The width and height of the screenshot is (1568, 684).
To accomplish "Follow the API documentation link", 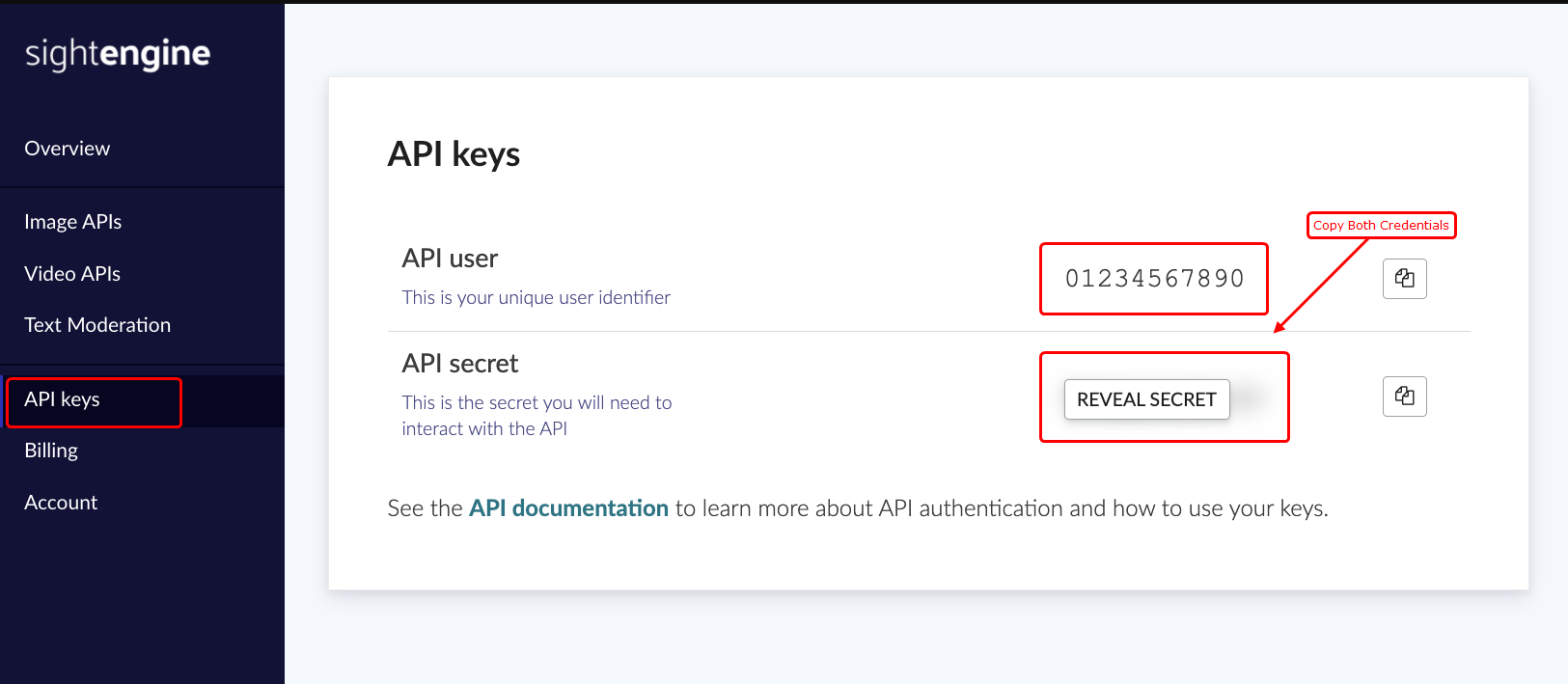I will pos(568,508).
